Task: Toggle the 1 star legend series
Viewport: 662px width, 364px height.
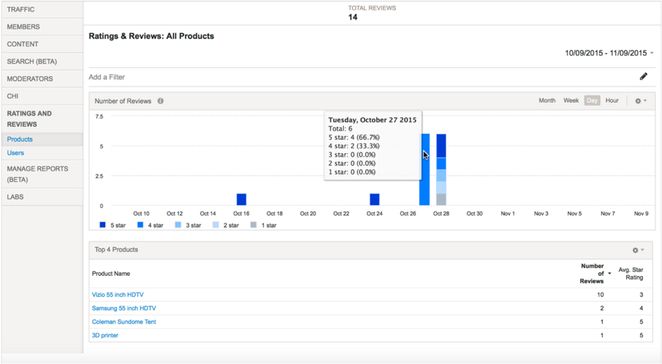Action: coord(263,225)
